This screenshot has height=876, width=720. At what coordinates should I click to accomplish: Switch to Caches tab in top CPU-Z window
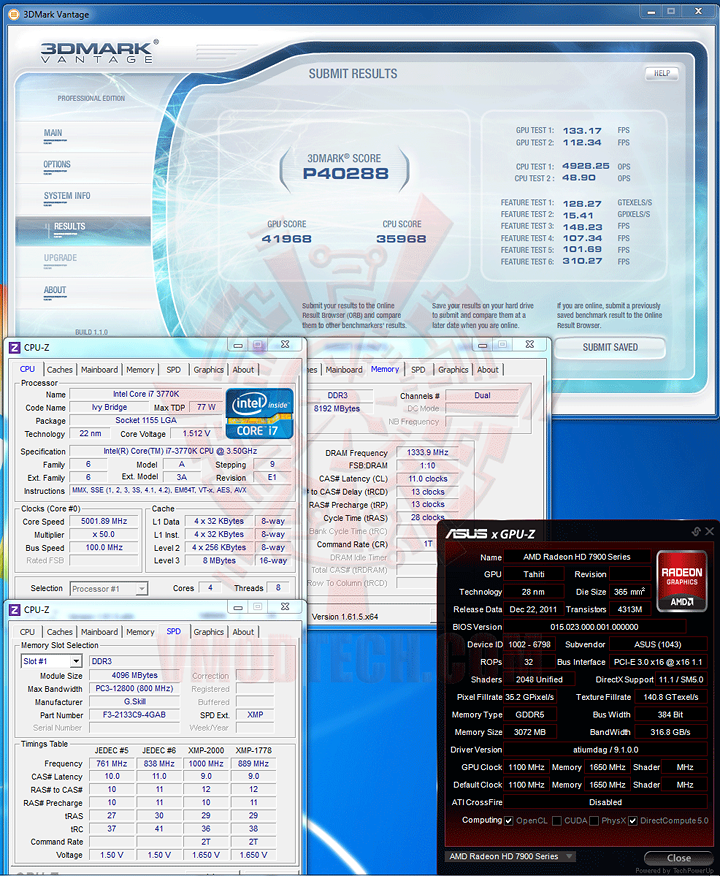point(60,370)
